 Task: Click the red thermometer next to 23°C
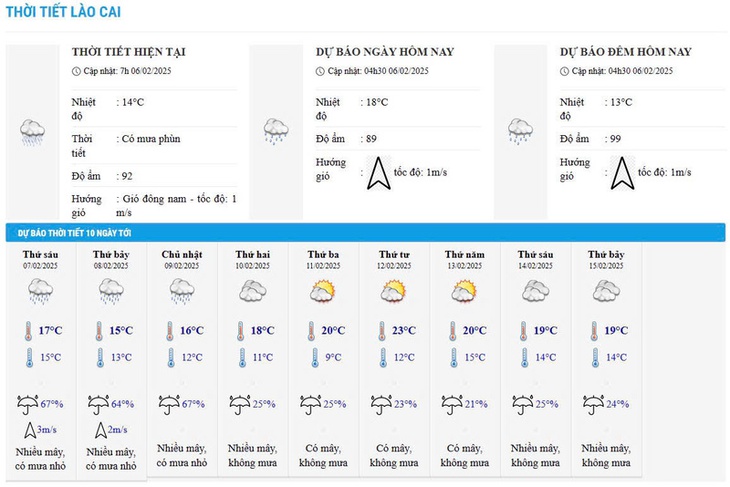382,331
